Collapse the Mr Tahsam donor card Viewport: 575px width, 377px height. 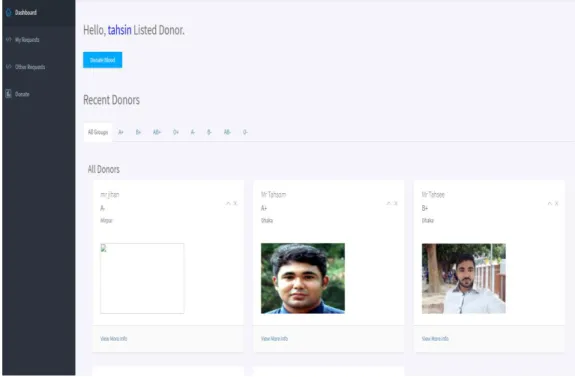389,203
